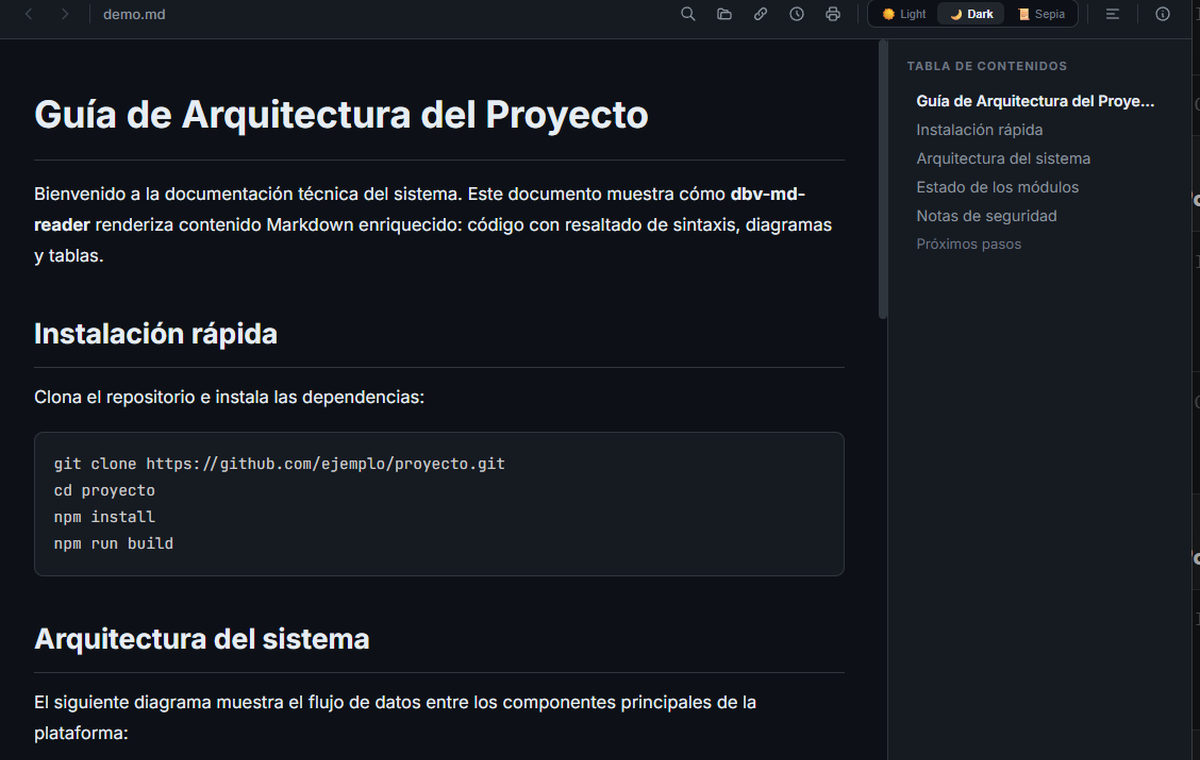Click the cd proyecto code line
The height and width of the screenshot is (760, 1200).
point(104,490)
